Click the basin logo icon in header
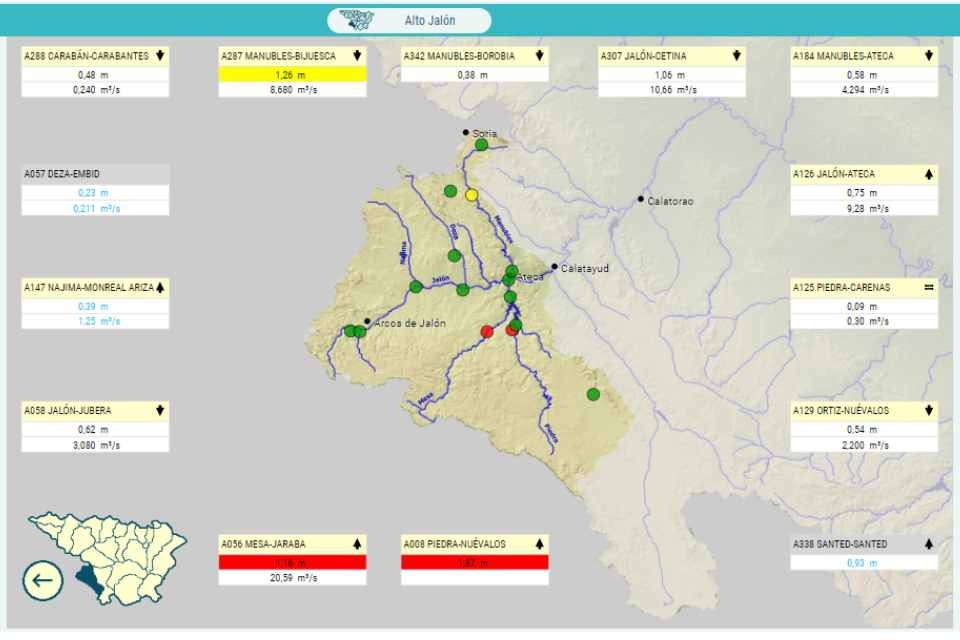Viewport: 960px width, 640px height. [356, 20]
